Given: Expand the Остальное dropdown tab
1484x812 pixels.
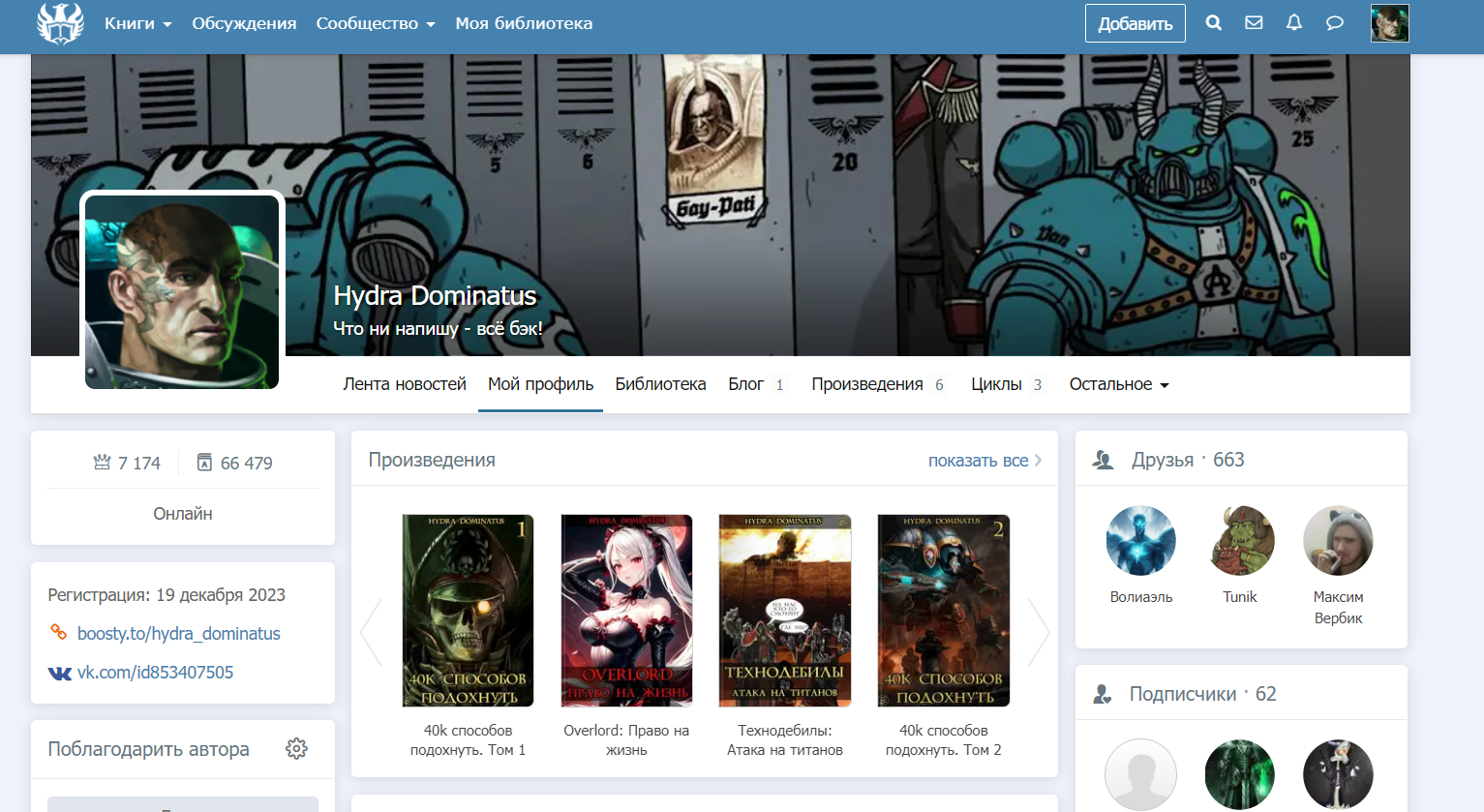Looking at the screenshot, I should (1119, 384).
